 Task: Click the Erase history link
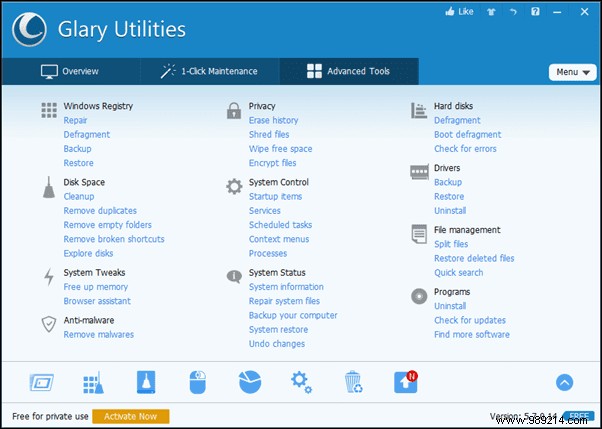tap(273, 120)
